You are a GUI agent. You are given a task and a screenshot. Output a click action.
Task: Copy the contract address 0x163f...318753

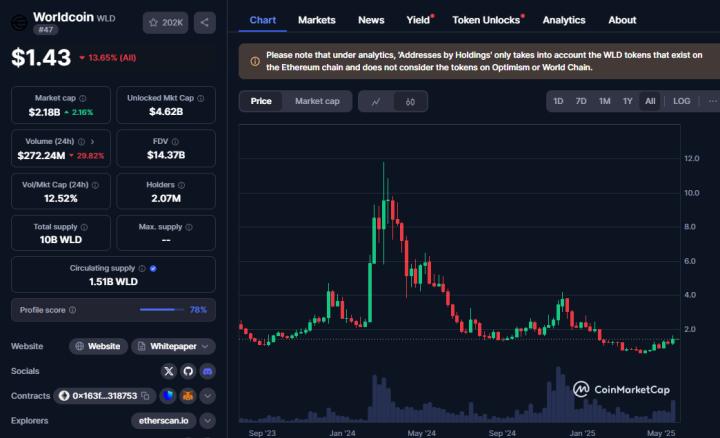[x=146, y=396]
